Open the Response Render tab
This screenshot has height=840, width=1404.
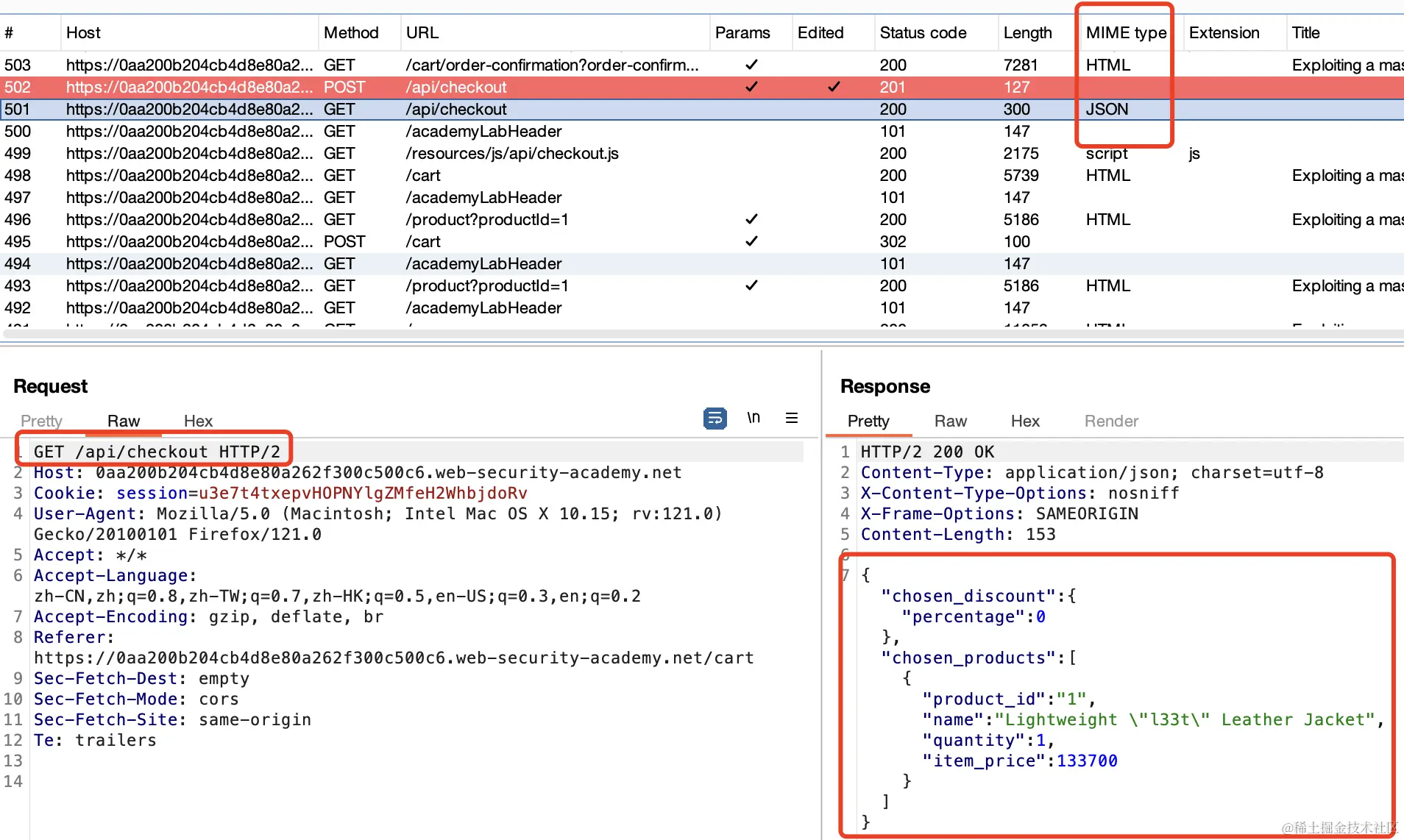click(1111, 421)
